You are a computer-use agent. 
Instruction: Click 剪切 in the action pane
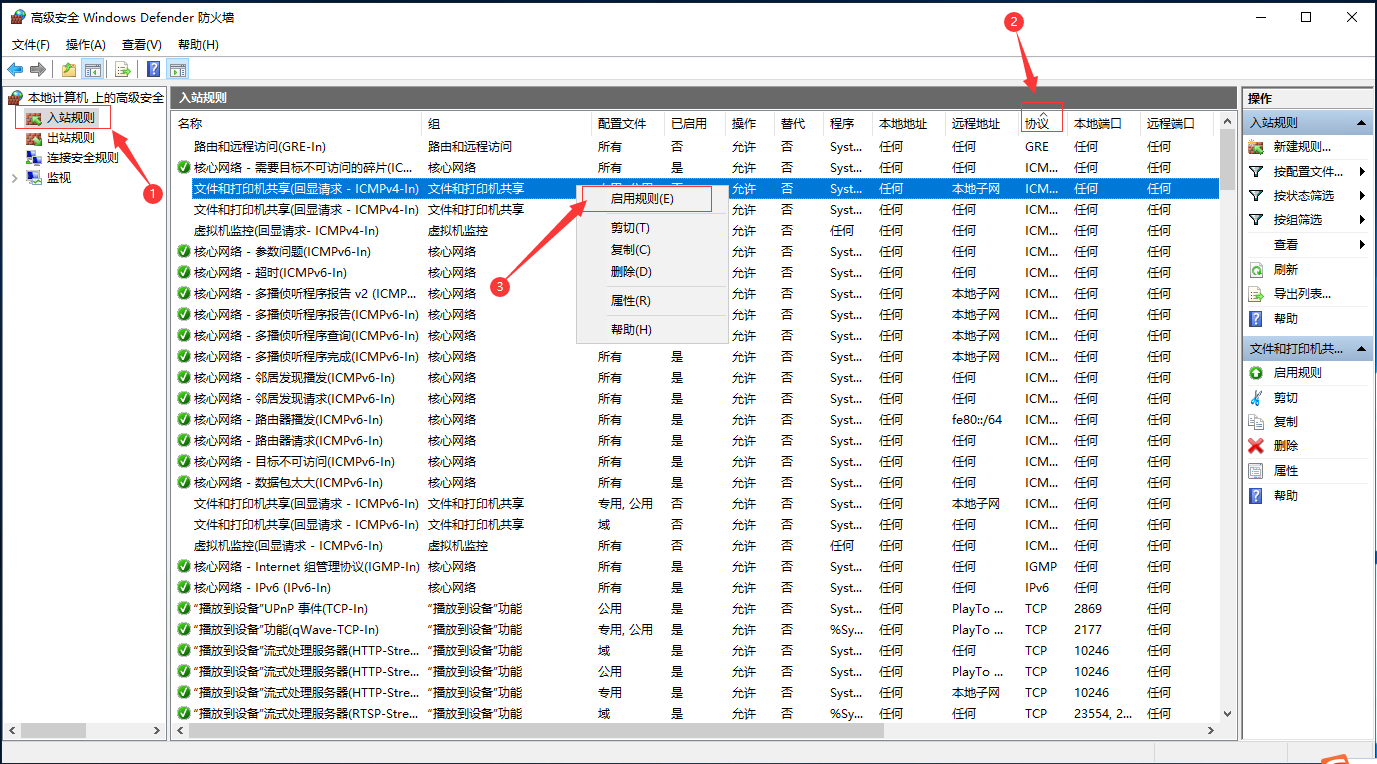[x=1285, y=397]
